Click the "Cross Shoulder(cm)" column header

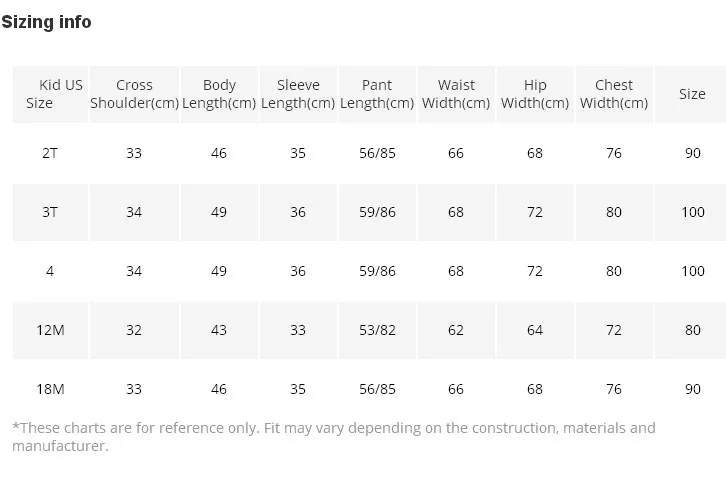click(134, 94)
